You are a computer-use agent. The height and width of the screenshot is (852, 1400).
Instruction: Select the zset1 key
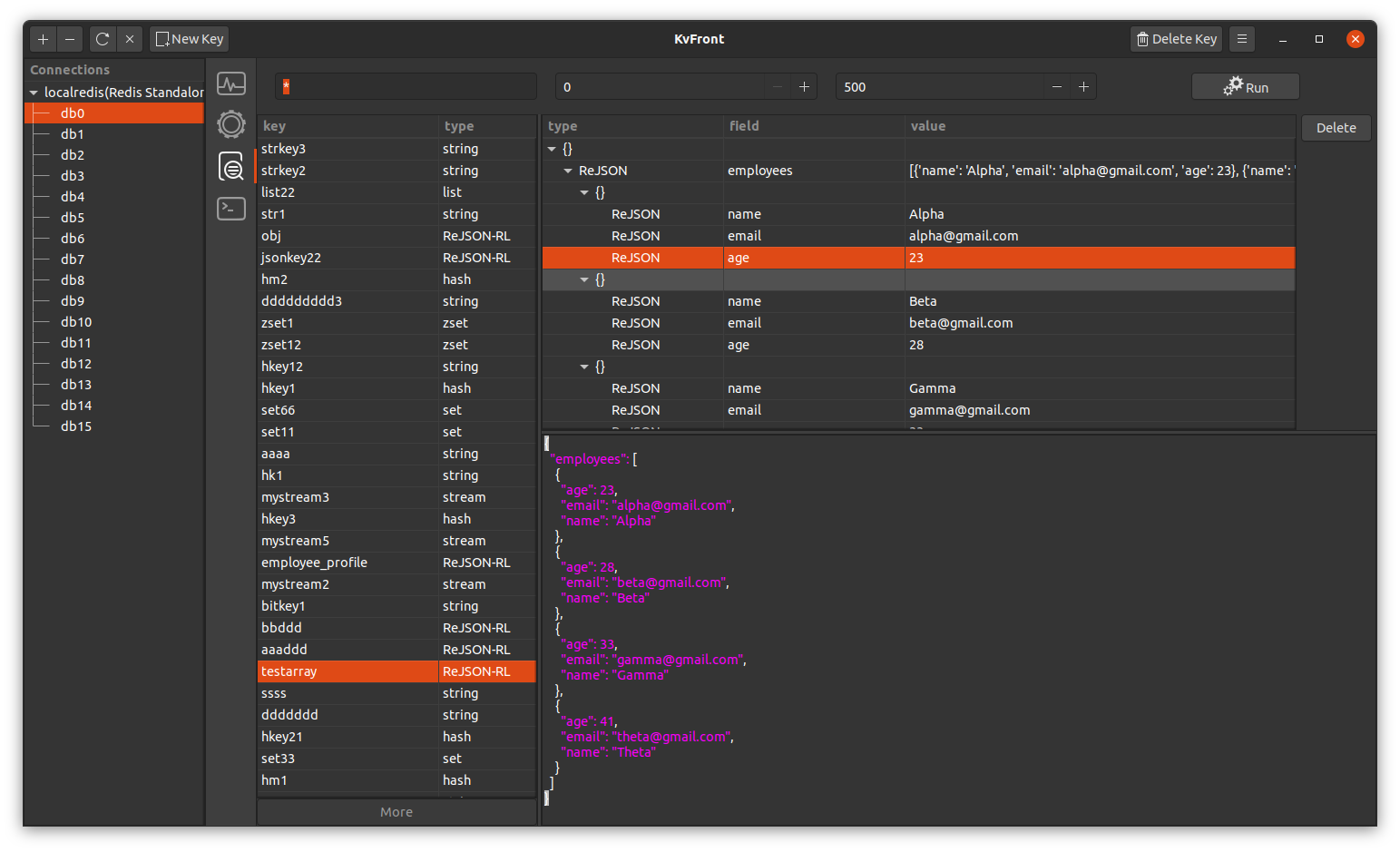[397, 323]
